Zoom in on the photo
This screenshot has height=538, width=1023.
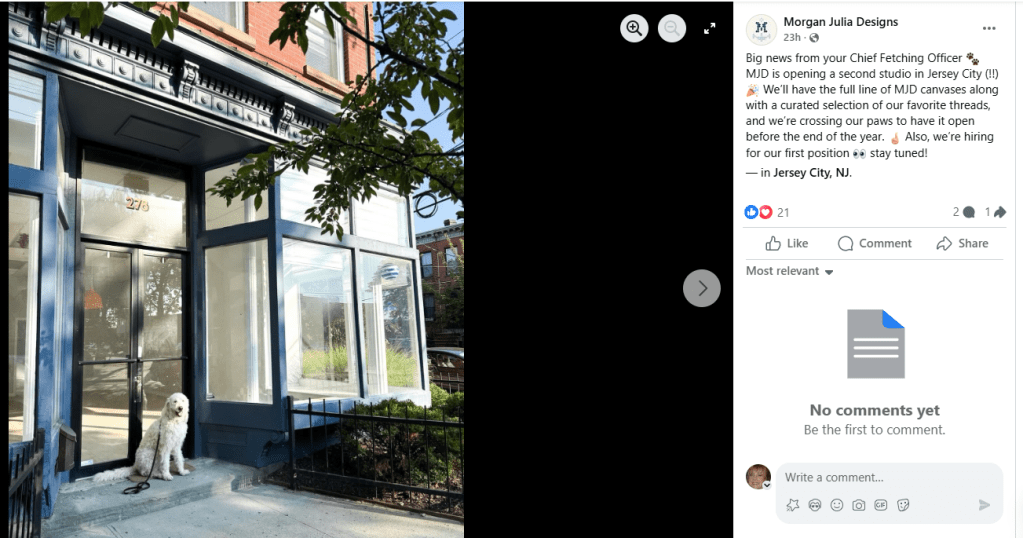634,28
